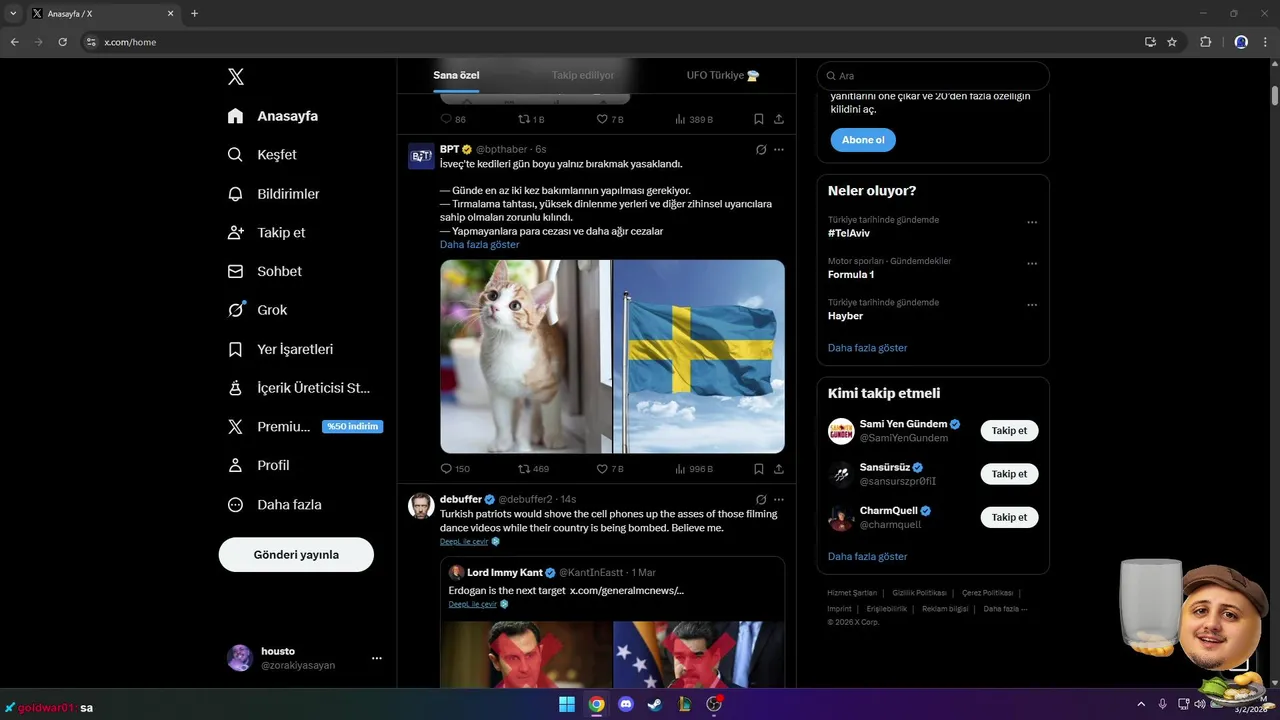This screenshot has width=1280, height=720.
Task: Open BPT post more options menu
Action: tap(779, 150)
